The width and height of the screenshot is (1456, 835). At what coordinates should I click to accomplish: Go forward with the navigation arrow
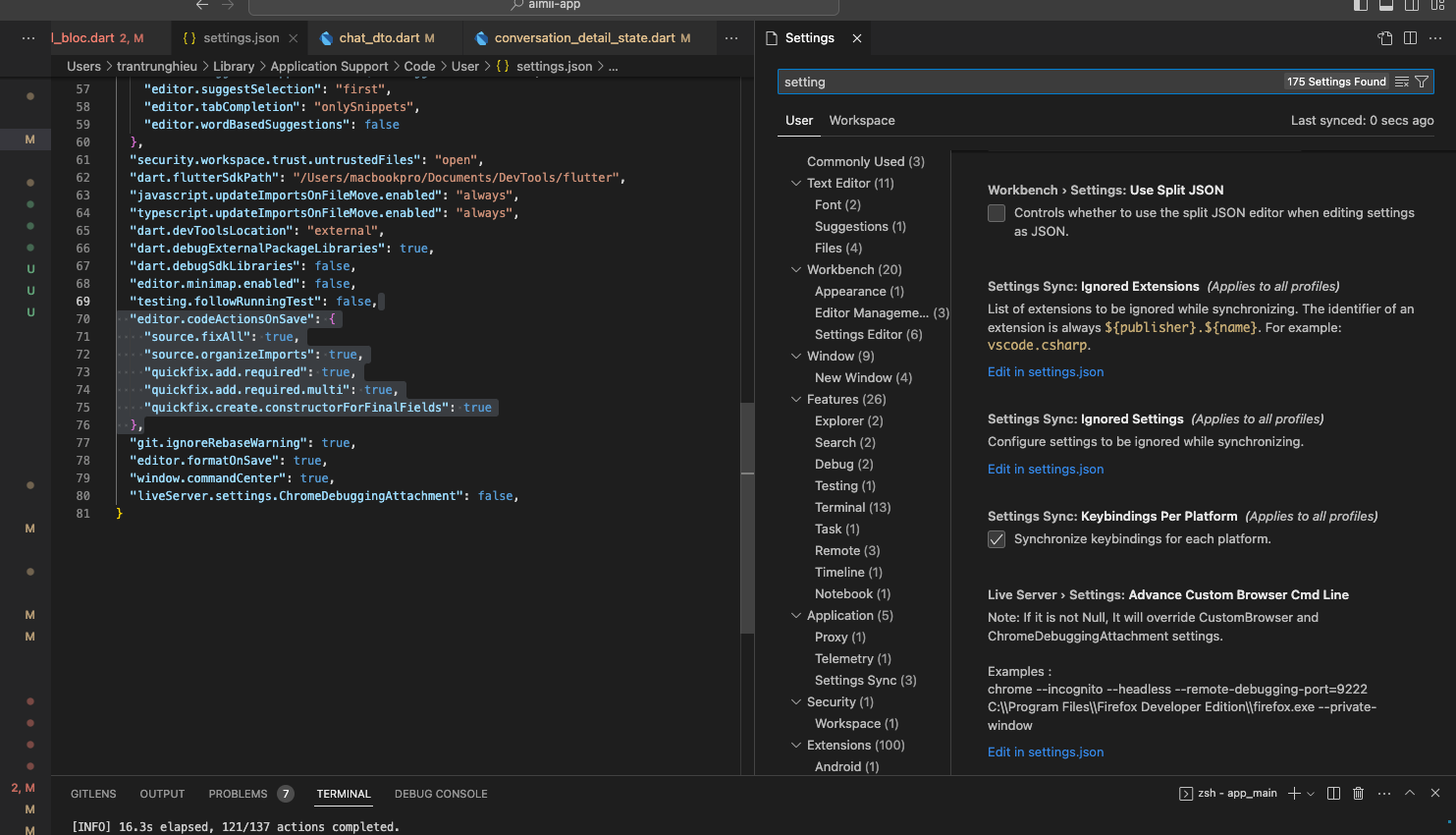tap(228, 5)
